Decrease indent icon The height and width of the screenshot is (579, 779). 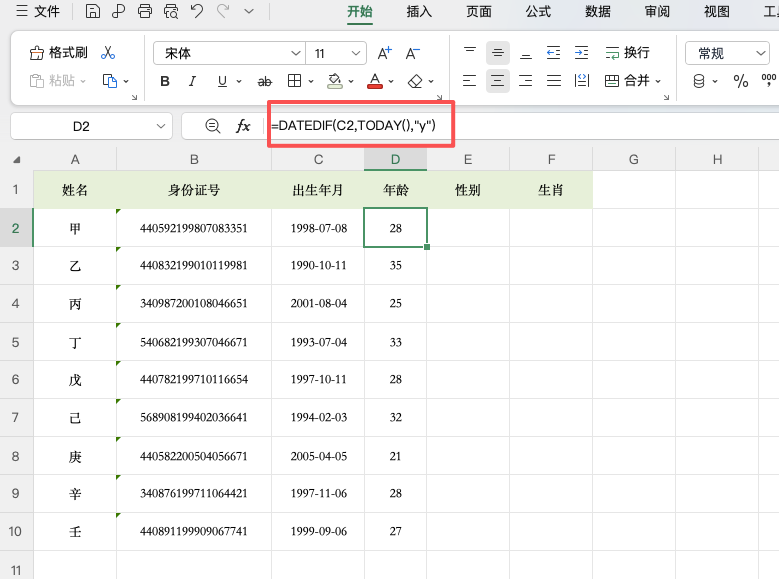tap(553, 53)
